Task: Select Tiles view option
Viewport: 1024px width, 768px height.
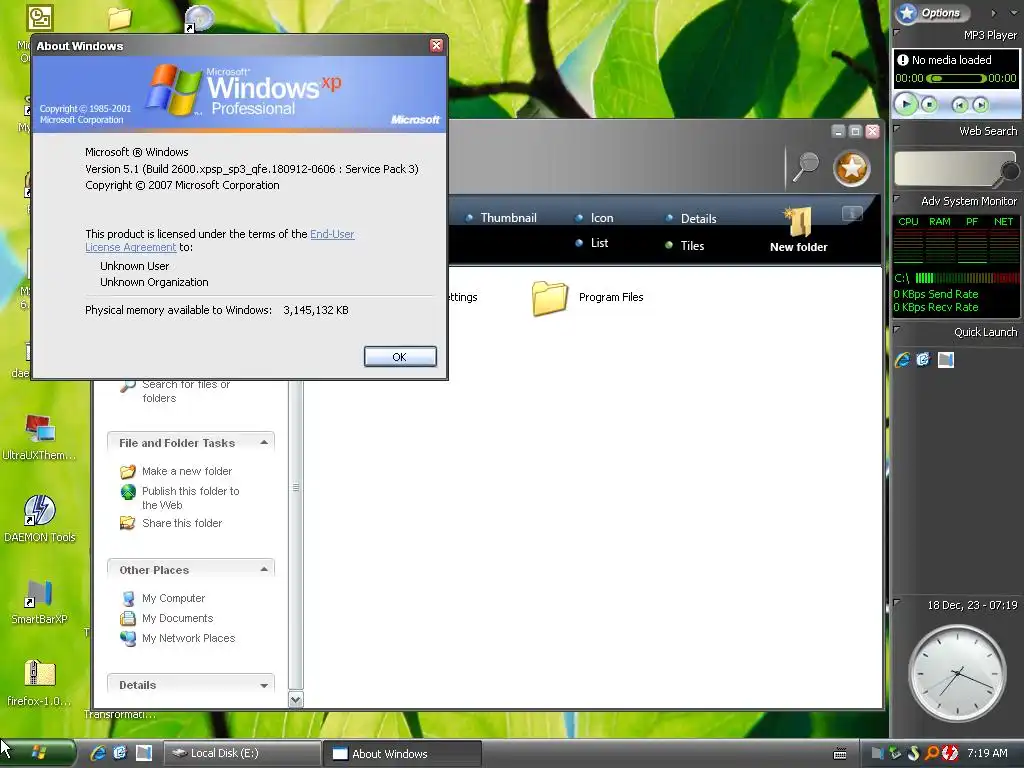Action: point(684,246)
